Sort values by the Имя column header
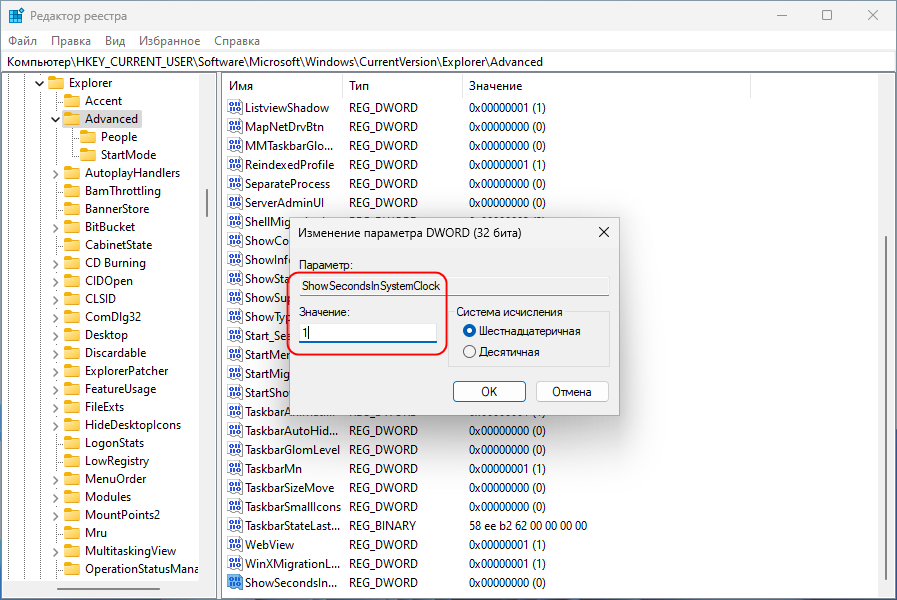 point(283,86)
